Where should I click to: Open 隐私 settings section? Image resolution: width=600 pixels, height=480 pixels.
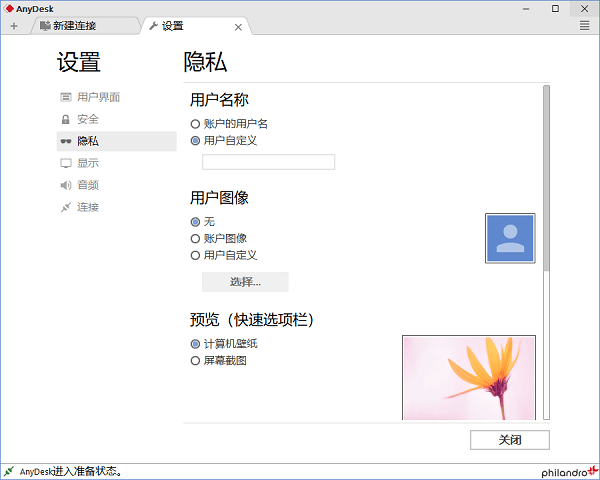point(116,141)
